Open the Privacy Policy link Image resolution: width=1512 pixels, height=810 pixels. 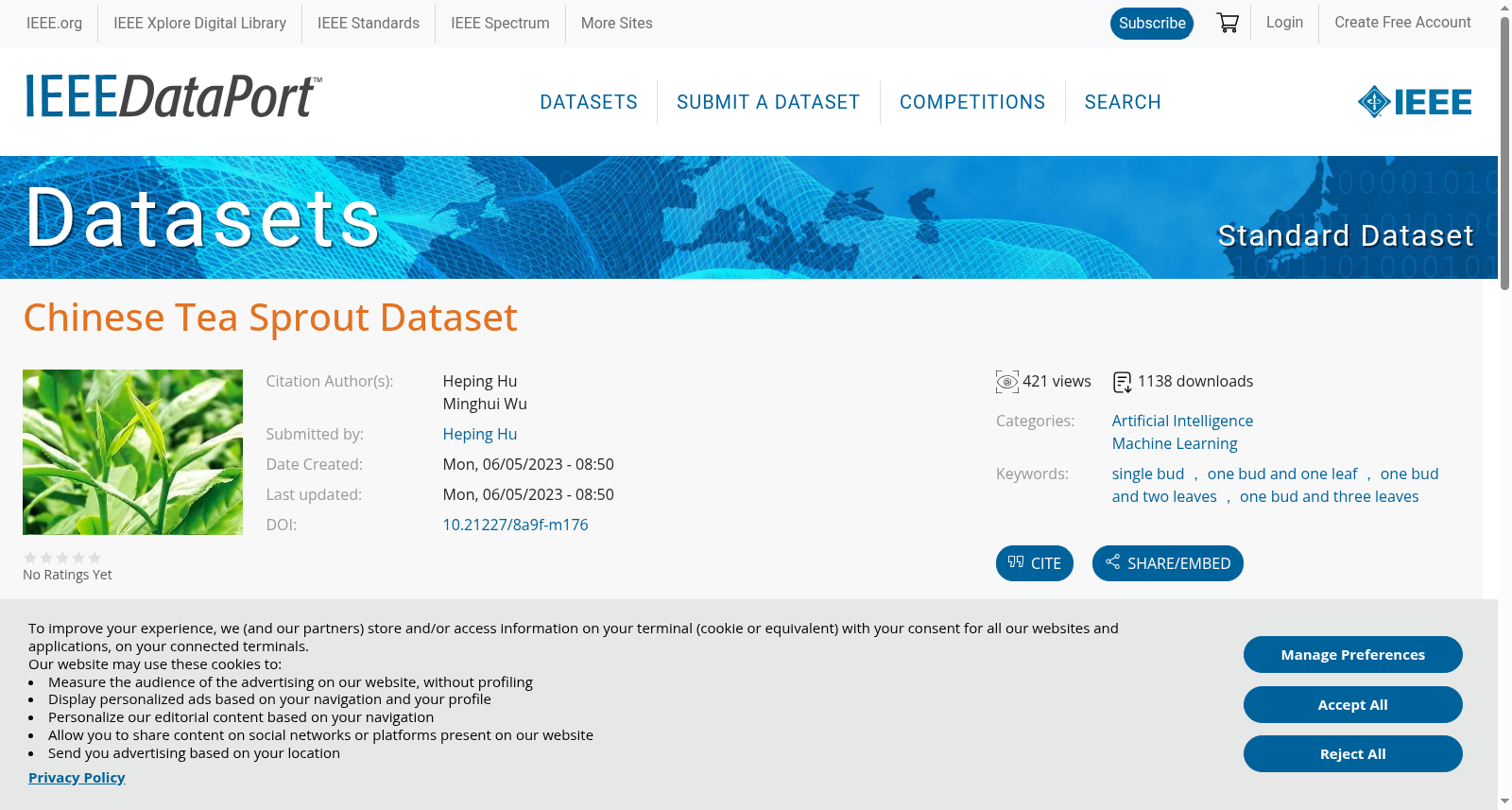click(77, 778)
